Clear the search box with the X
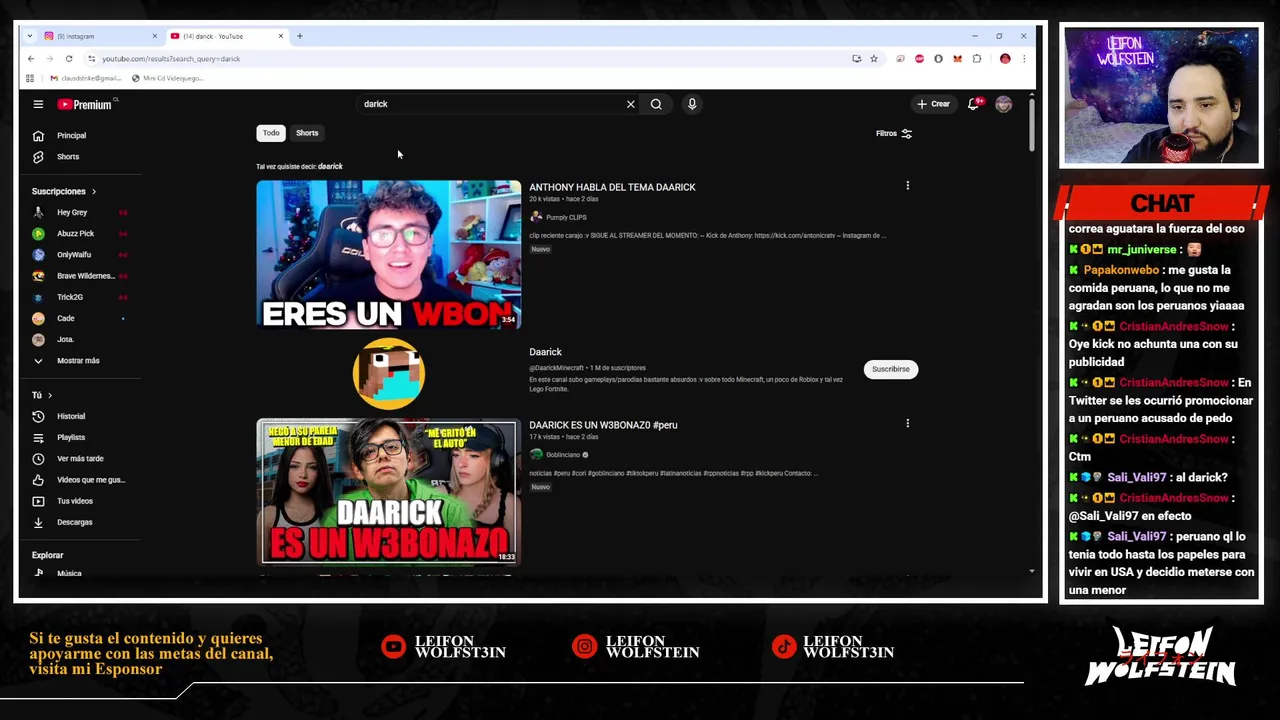This screenshot has width=1280, height=720. click(631, 104)
